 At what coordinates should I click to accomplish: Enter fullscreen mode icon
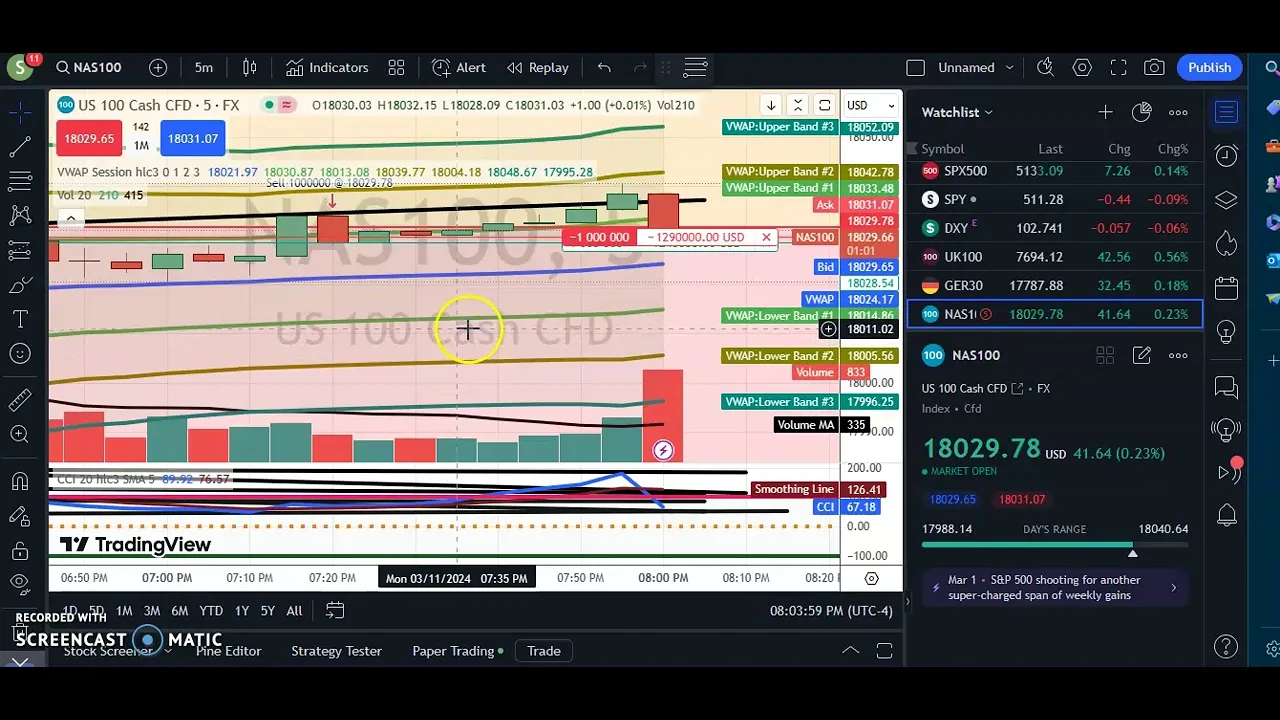[x=1118, y=67]
